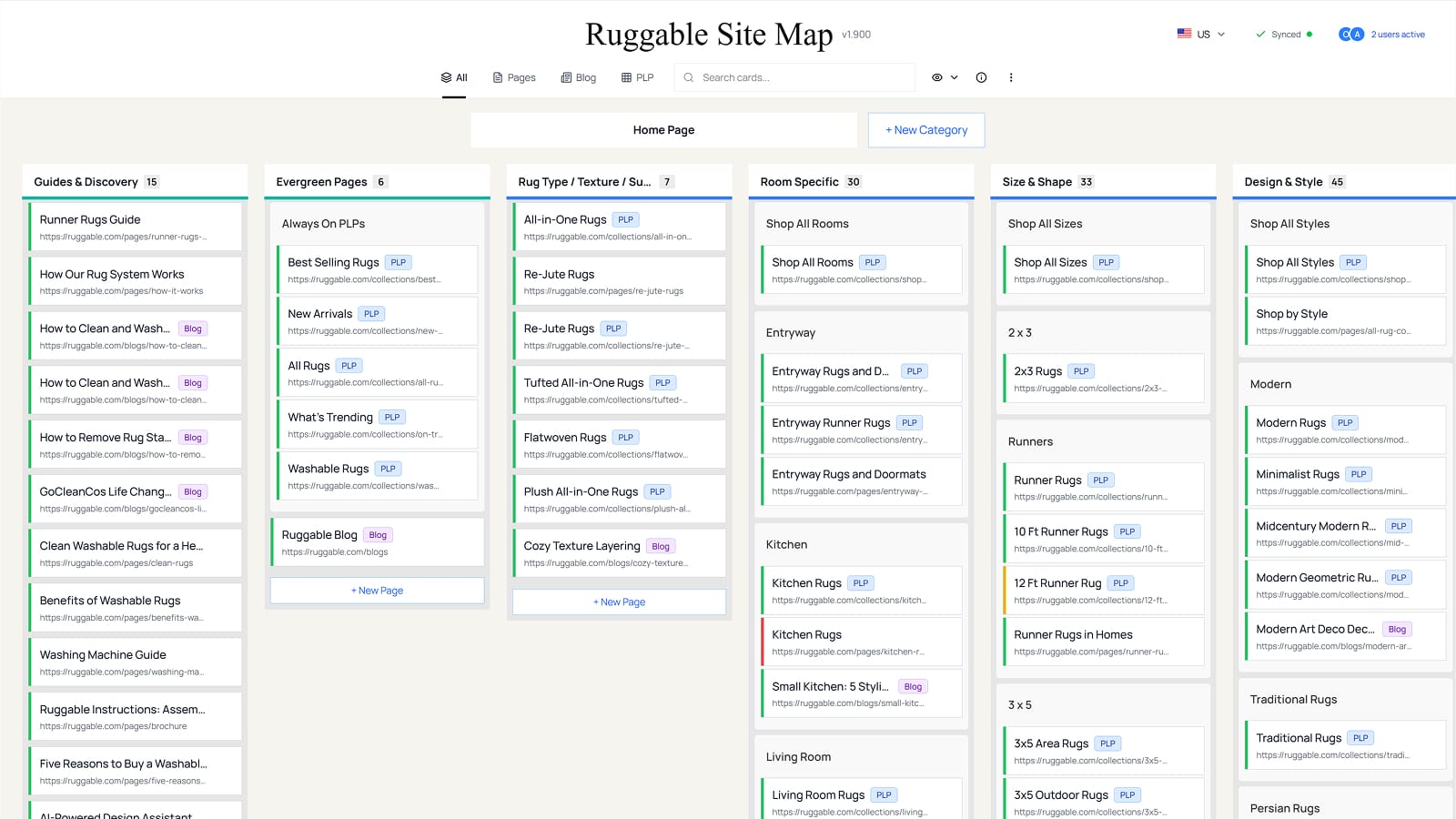The image size is (1456, 819).
Task: Open the 3x5 Outdoor Rugs card
Action: 1104,799
